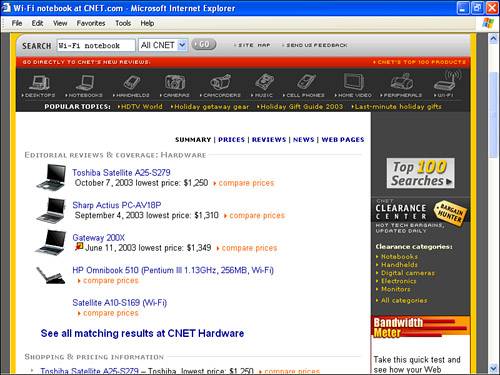This screenshot has height=375, width=500.
Task: Open the All CNET search scope dropdown
Action: click(x=163, y=45)
